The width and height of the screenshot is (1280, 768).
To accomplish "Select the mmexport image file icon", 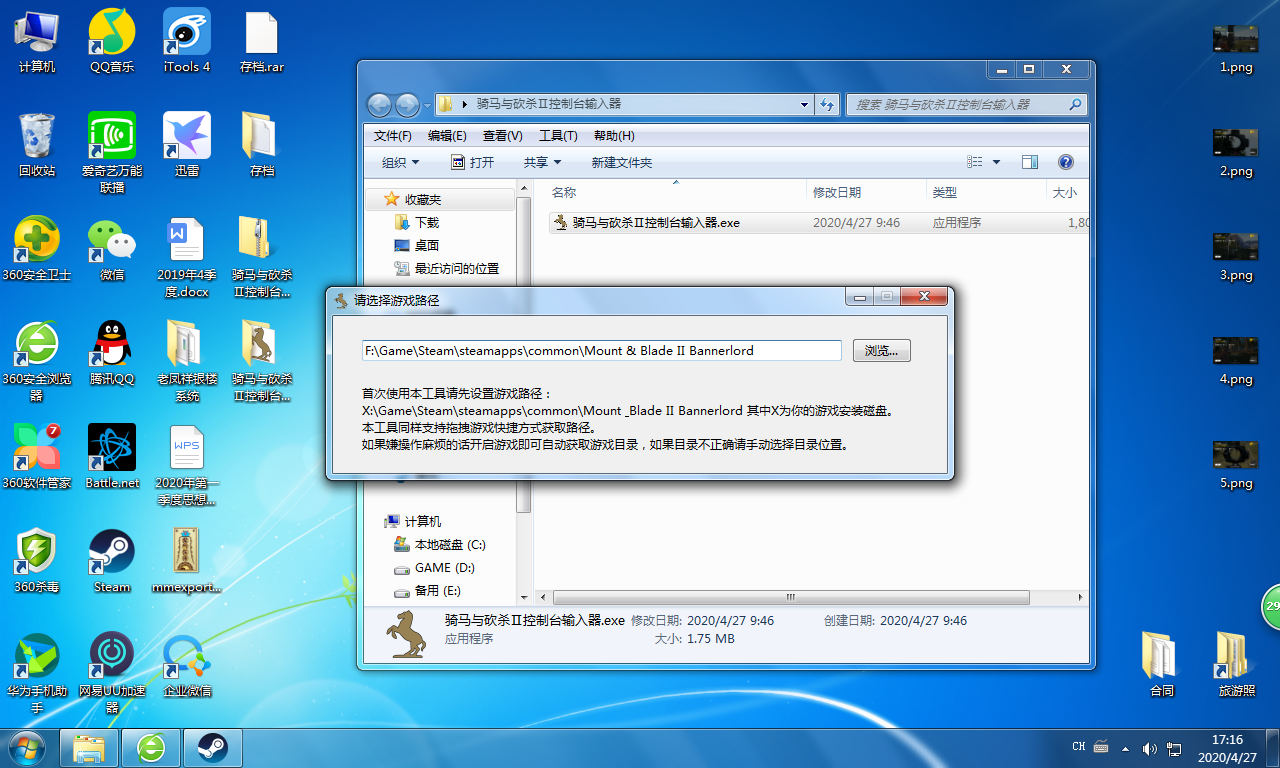I will [187, 560].
